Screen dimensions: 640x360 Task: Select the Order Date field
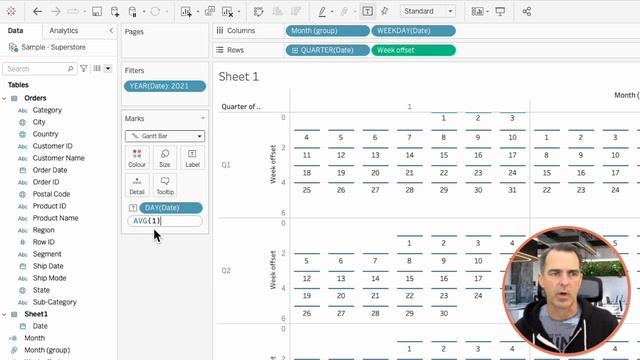(x=50, y=170)
